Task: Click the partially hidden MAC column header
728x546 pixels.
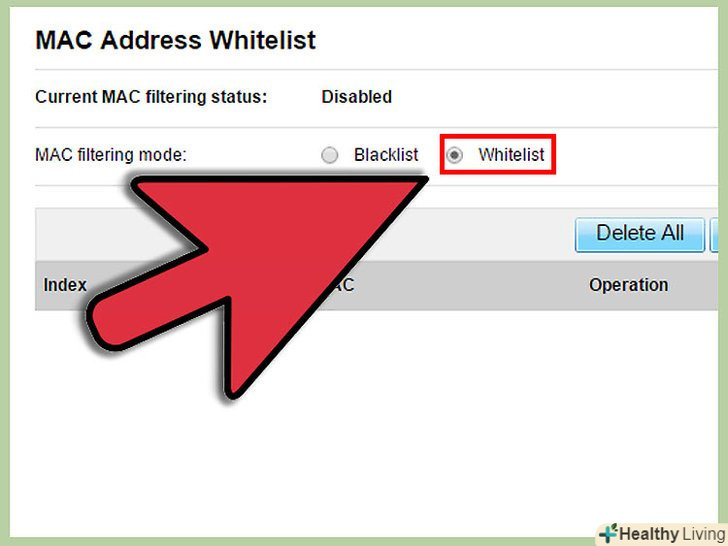Action: [343, 285]
